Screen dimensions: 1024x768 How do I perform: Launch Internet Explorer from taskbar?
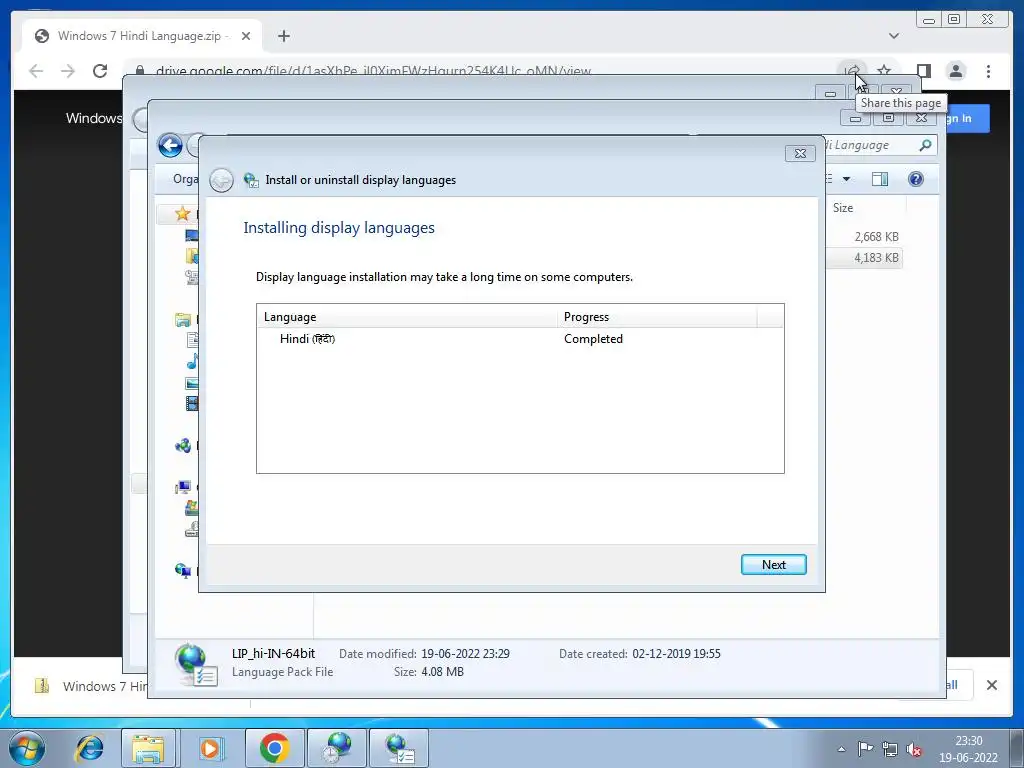(x=89, y=748)
